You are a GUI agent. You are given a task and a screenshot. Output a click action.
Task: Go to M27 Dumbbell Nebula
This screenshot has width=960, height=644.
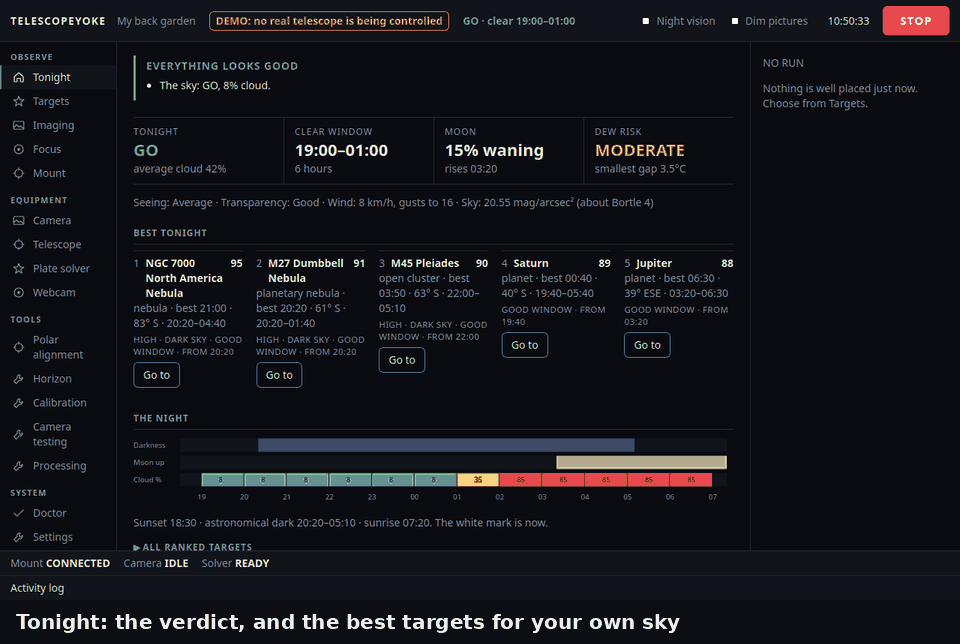point(279,375)
